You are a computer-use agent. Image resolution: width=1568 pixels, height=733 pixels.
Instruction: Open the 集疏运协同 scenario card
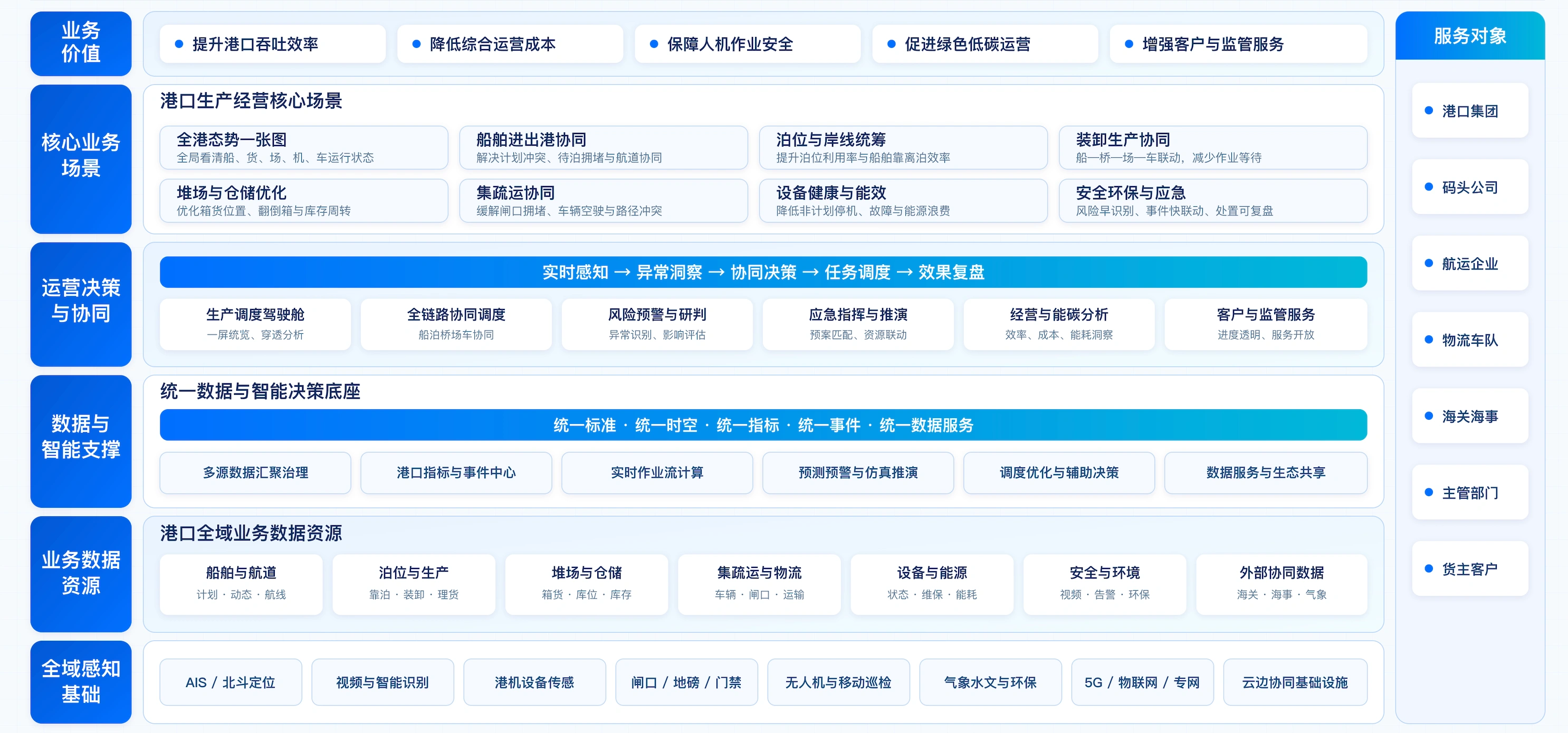(603, 201)
